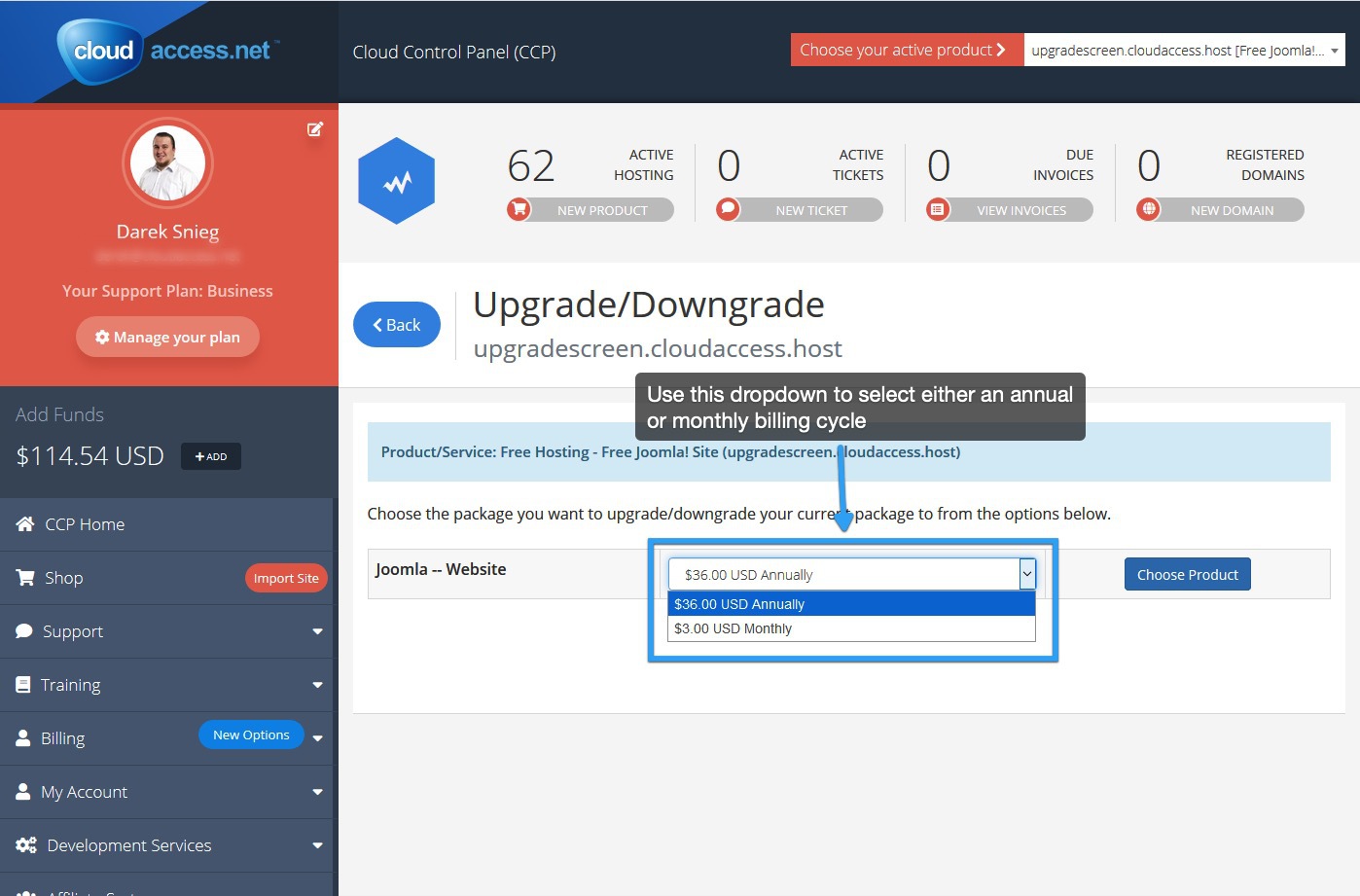The height and width of the screenshot is (896, 1360).
Task: Click the red chat icon by New Ticket
Action: [x=728, y=208]
